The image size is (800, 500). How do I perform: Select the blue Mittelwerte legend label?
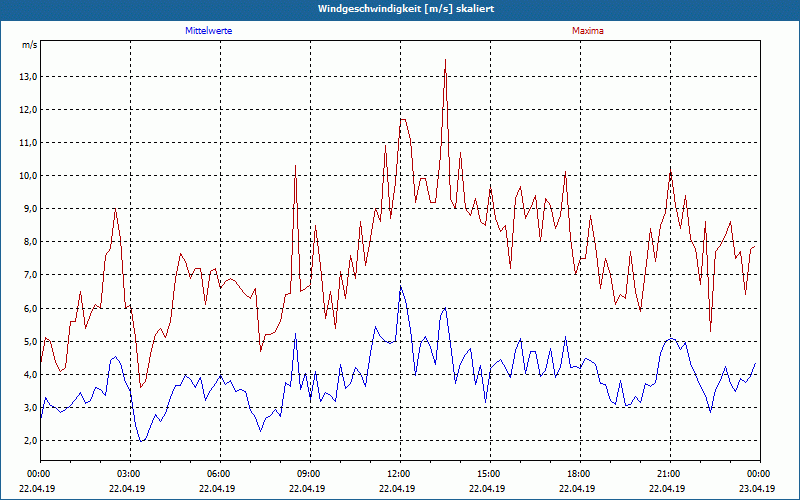(x=208, y=31)
